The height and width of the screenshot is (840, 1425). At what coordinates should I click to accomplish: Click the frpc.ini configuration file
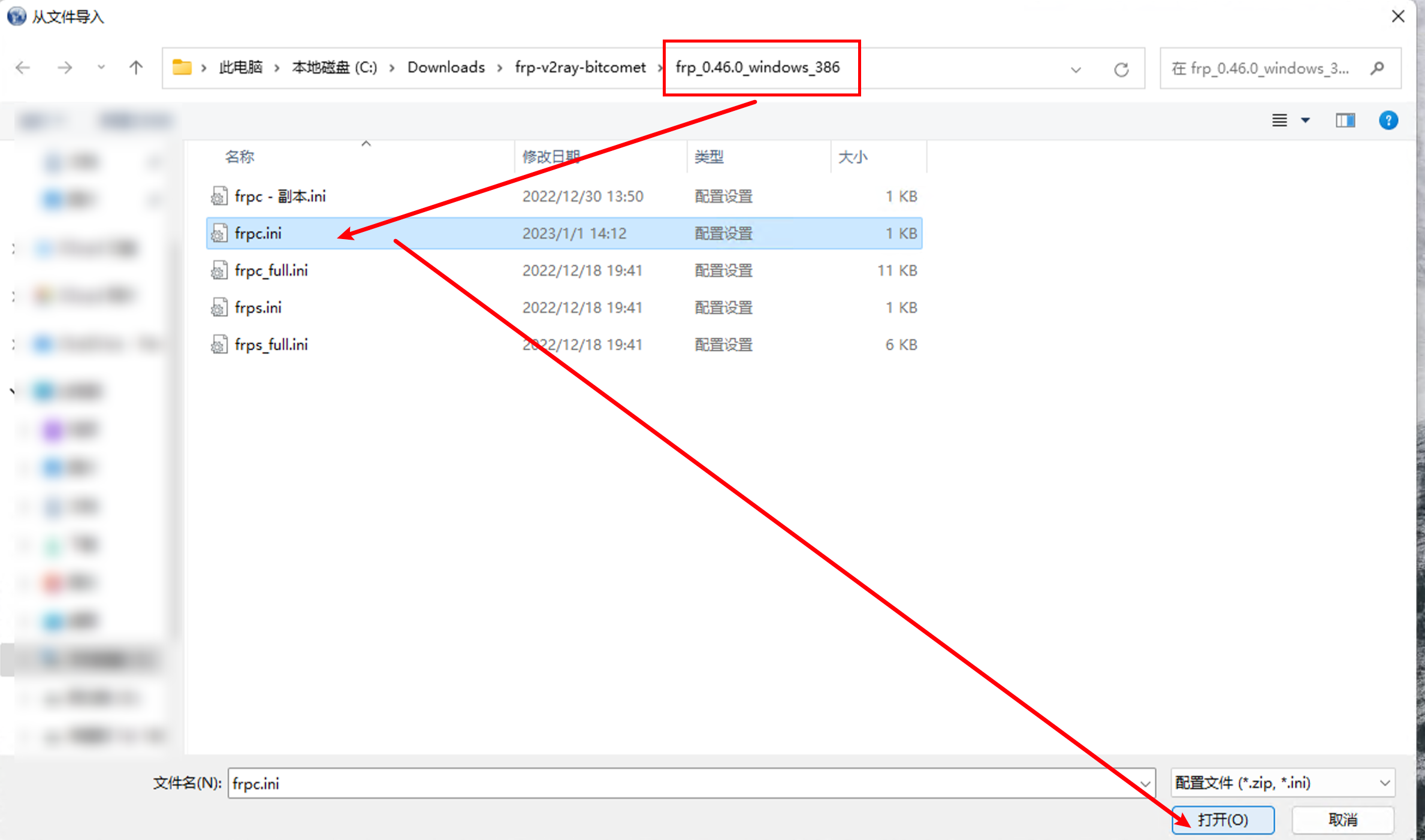click(x=257, y=233)
